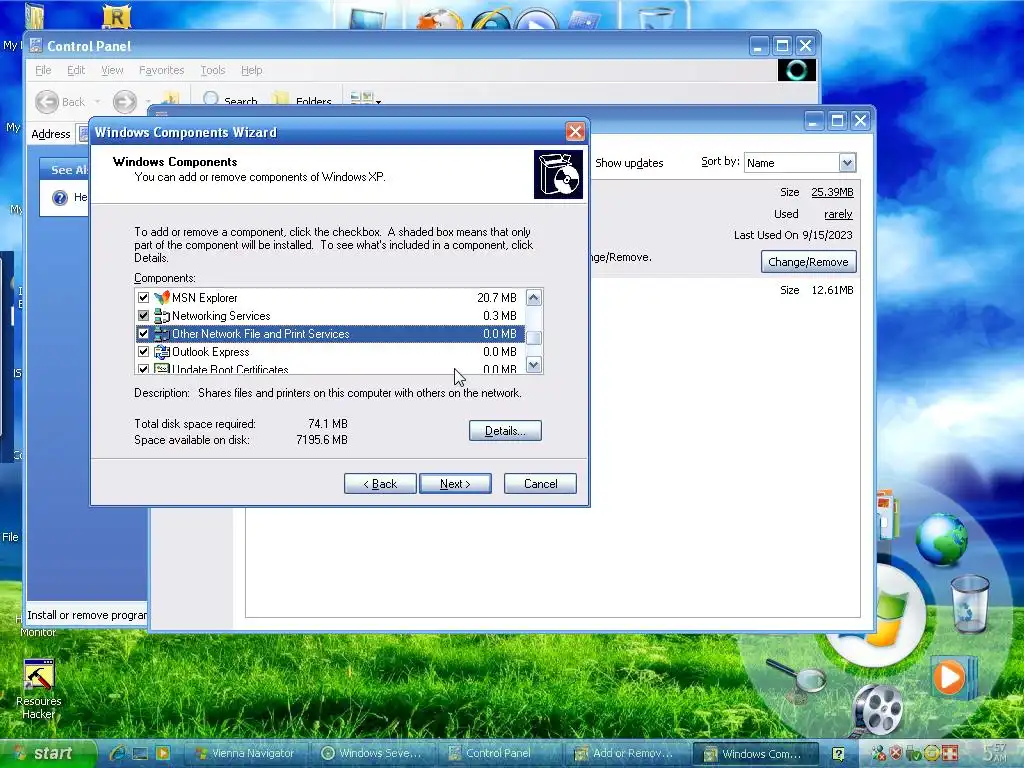Toggle the Update Root Certificates checkbox

pyautogui.click(x=144, y=369)
